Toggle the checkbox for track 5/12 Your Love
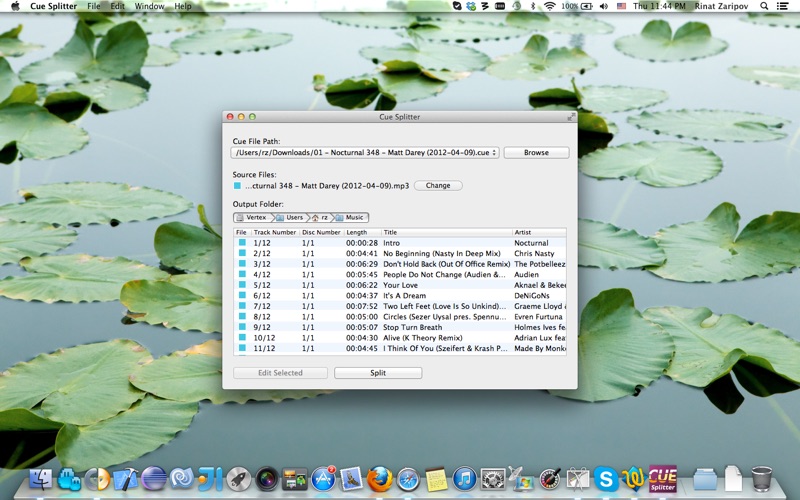The width and height of the screenshot is (800, 500). point(242,285)
